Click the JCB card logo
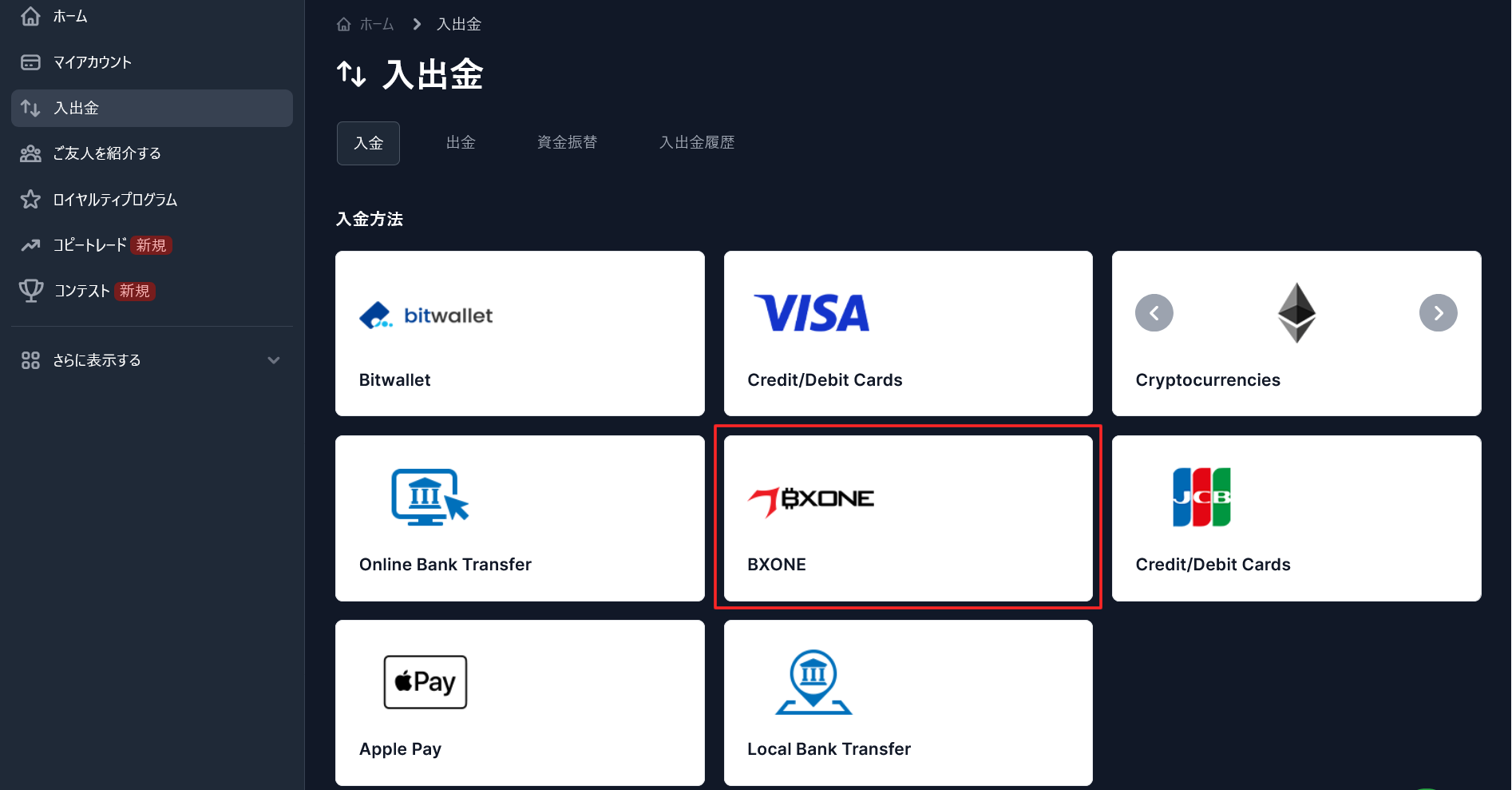Image resolution: width=1512 pixels, height=790 pixels. pyautogui.click(x=1201, y=497)
